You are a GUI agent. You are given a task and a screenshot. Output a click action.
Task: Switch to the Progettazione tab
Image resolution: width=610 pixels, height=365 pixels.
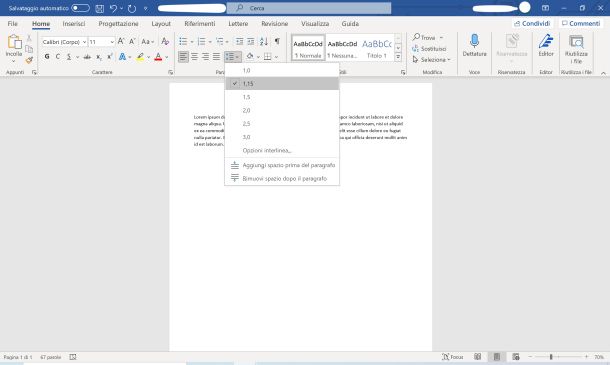pos(118,24)
